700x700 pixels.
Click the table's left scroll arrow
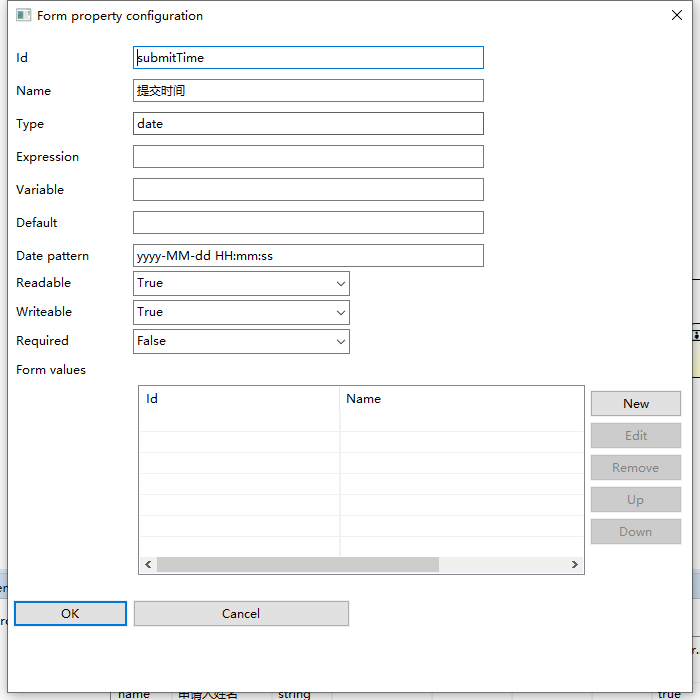148,565
